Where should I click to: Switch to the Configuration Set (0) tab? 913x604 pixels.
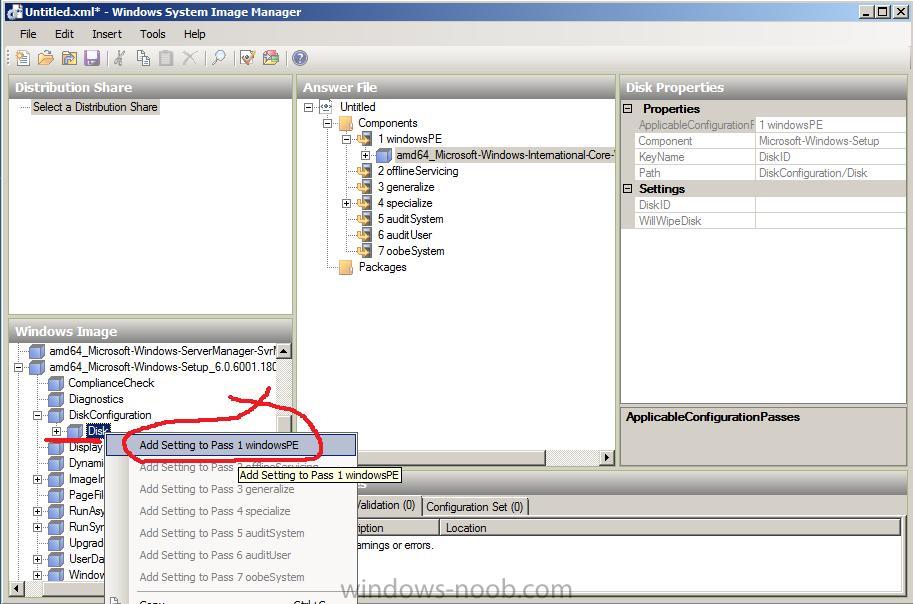coord(475,507)
